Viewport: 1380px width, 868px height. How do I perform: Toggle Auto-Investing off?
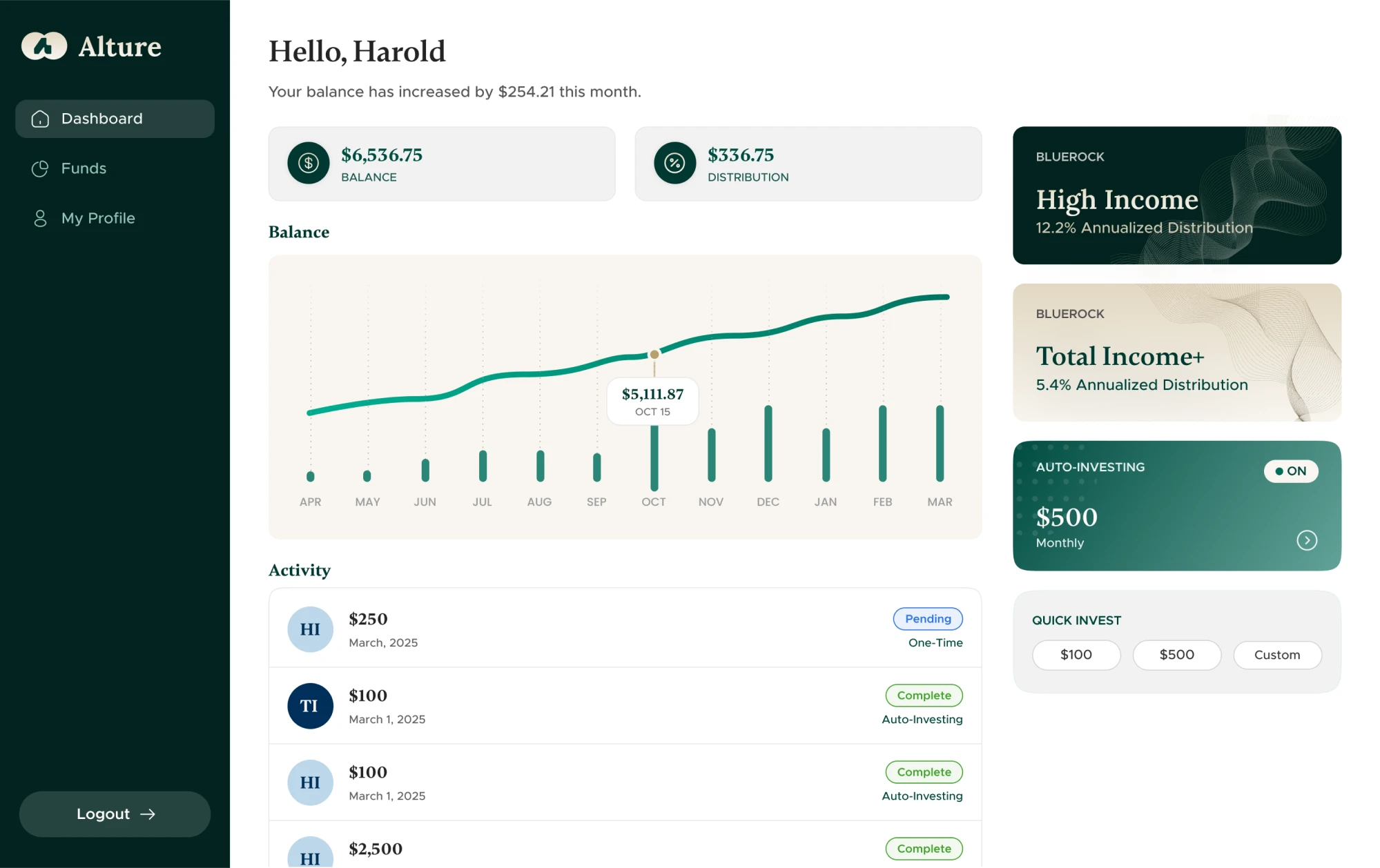point(1290,471)
